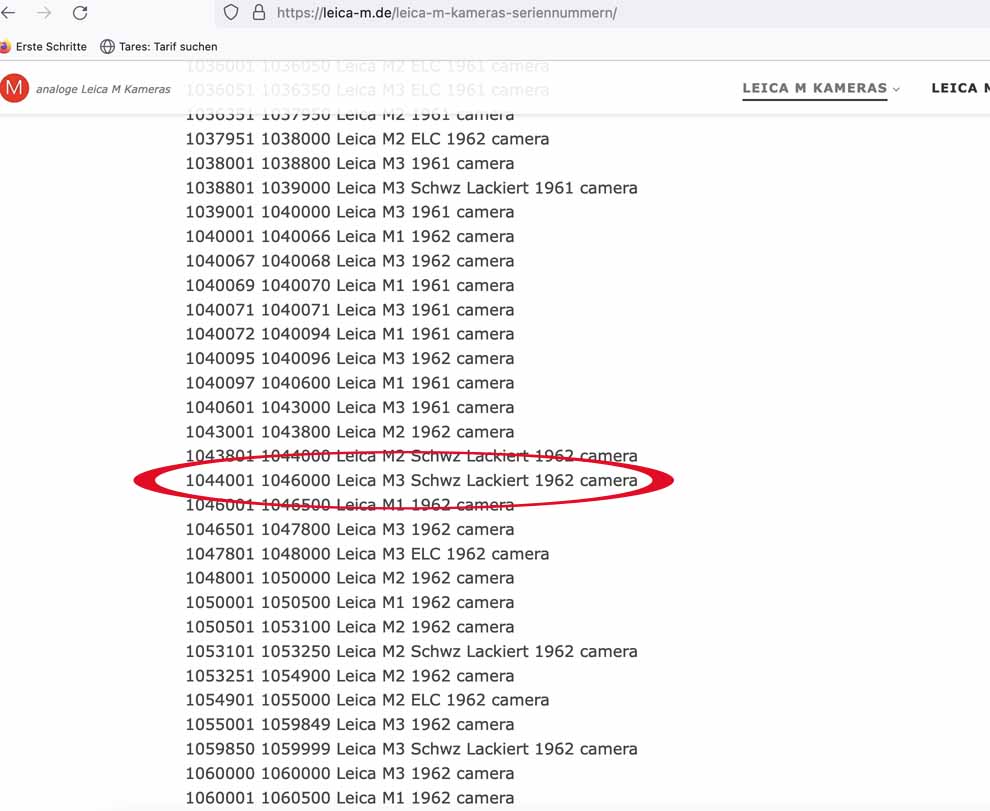This screenshot has height=811, width=990.
Task: Select row 1040072 1040094 Leica M1 1961
Action: pyautogui.click(x=350, y=334)
